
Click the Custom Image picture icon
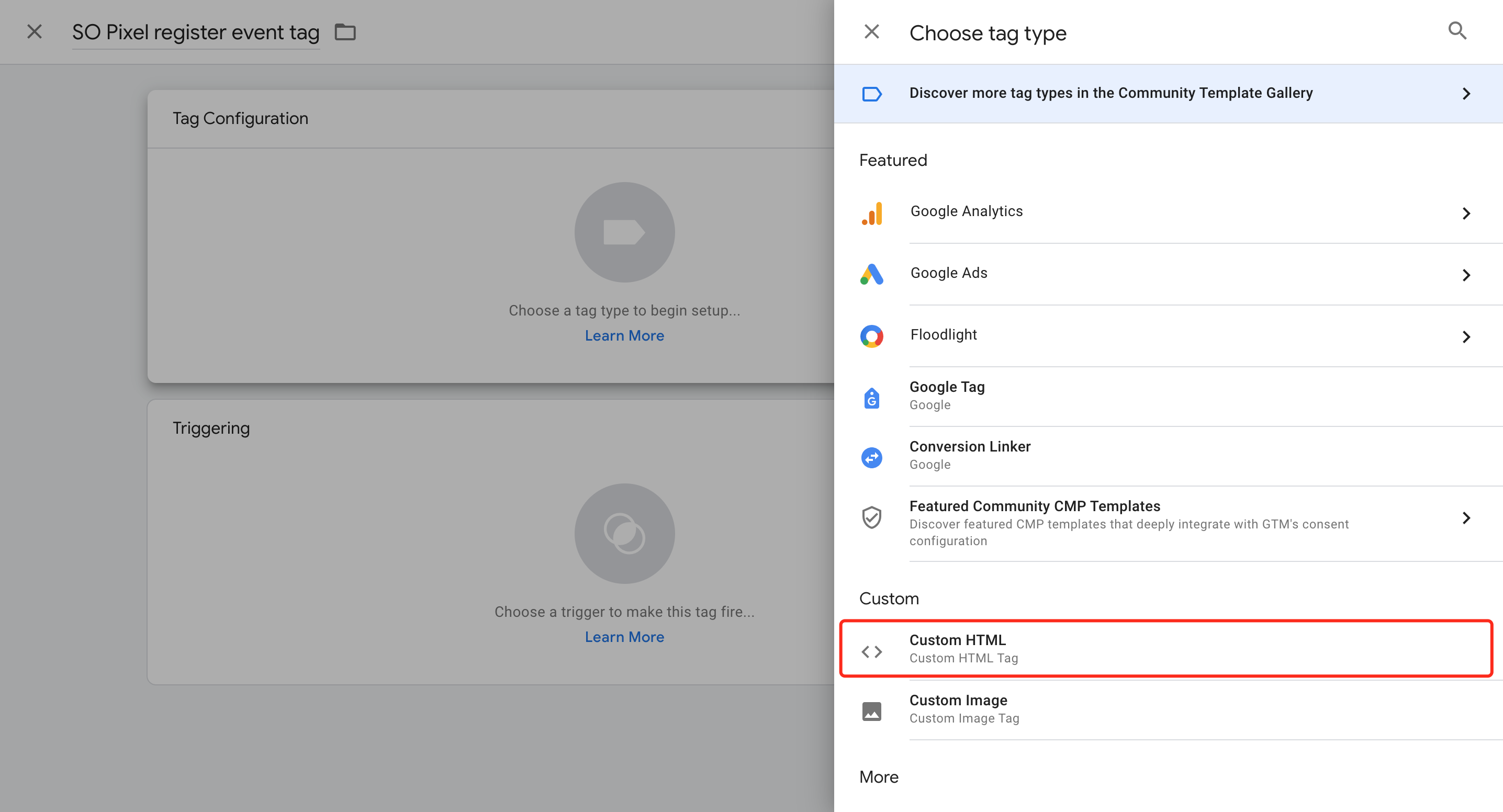tap(872, 711)
